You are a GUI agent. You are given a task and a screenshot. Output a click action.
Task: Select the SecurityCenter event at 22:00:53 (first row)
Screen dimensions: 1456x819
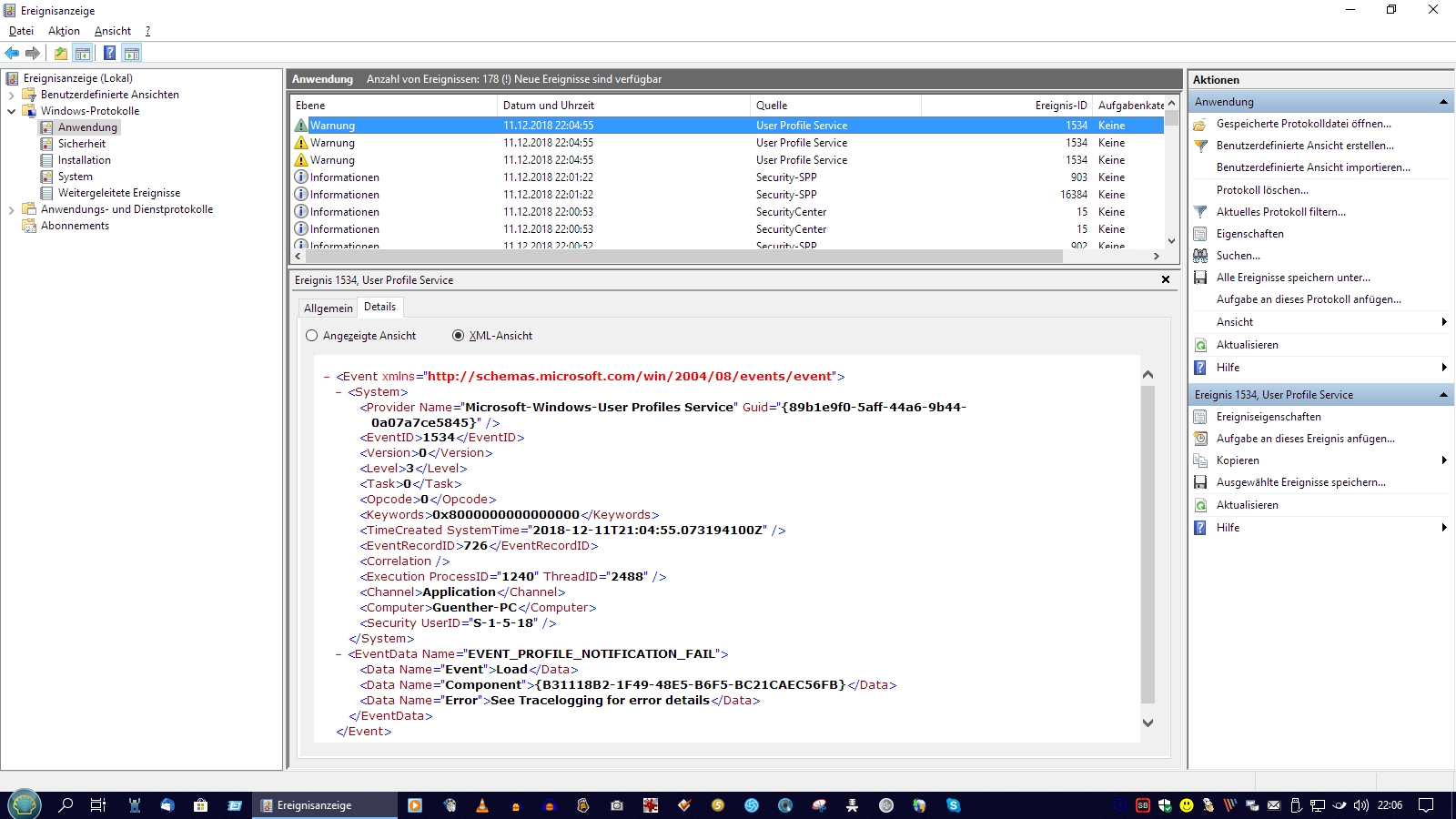tap(727, 212)
